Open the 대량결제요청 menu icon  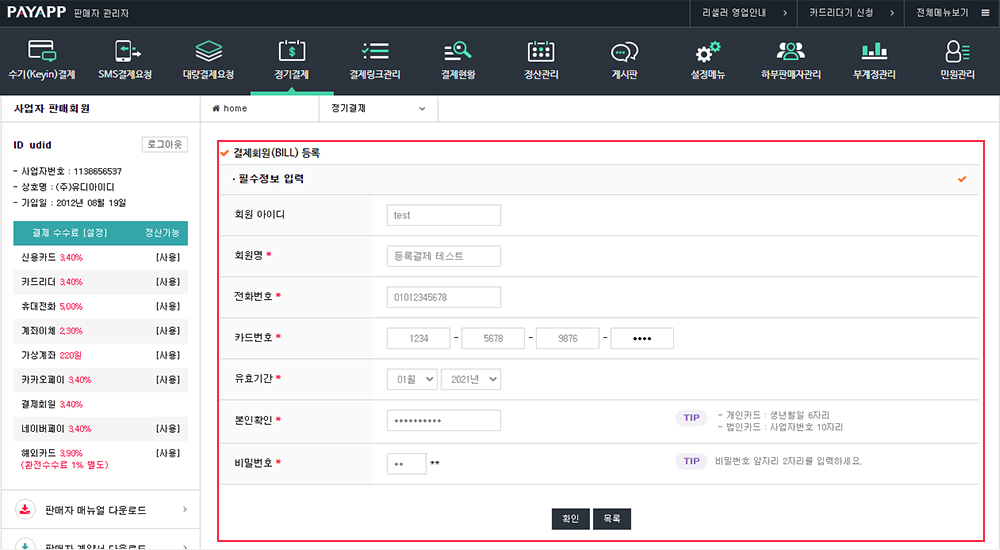[209, 50]
